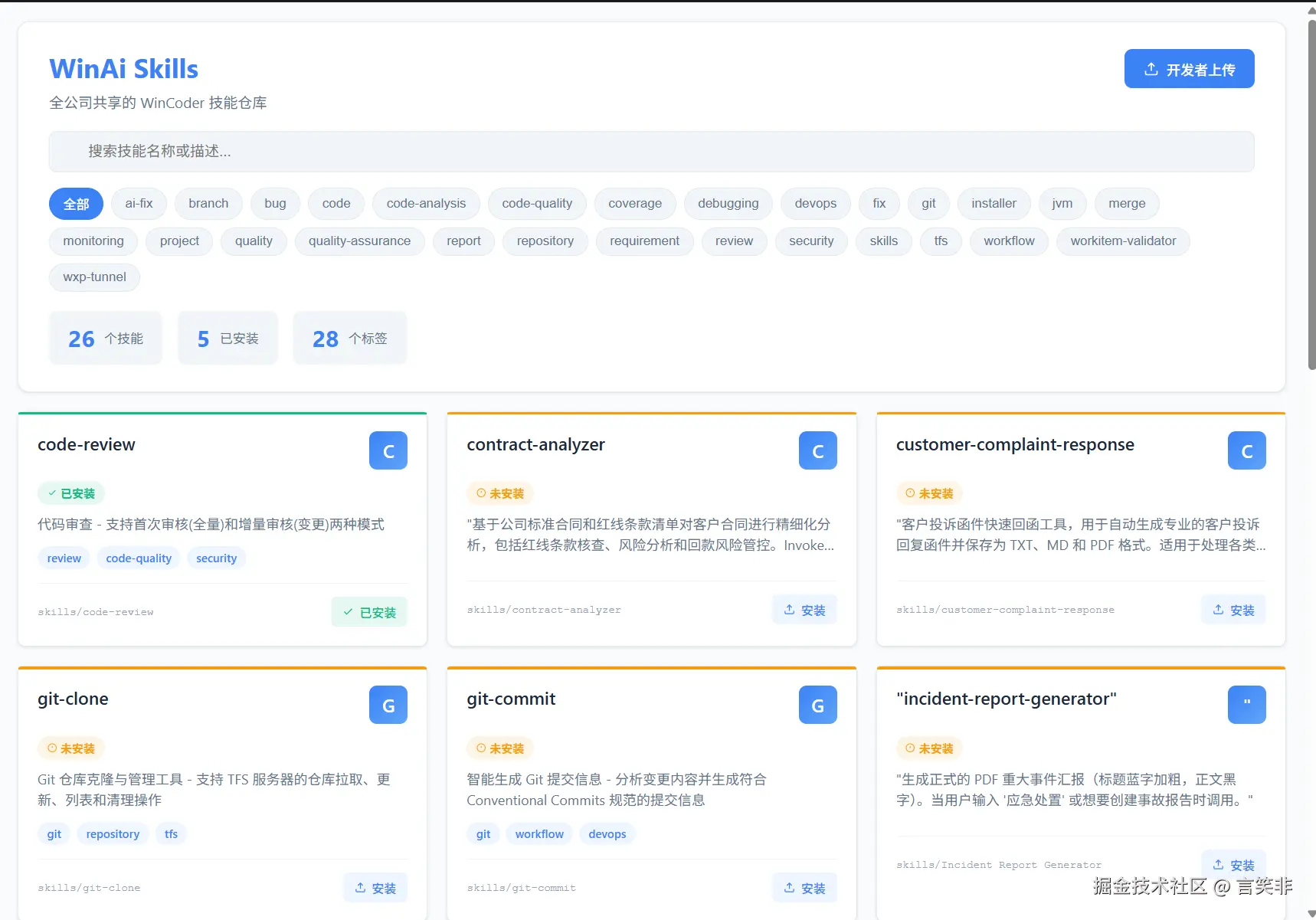The image size is (1316, 920).
Task: Install the customer-complaint-response skill
Action: [x=1233, y=610]
